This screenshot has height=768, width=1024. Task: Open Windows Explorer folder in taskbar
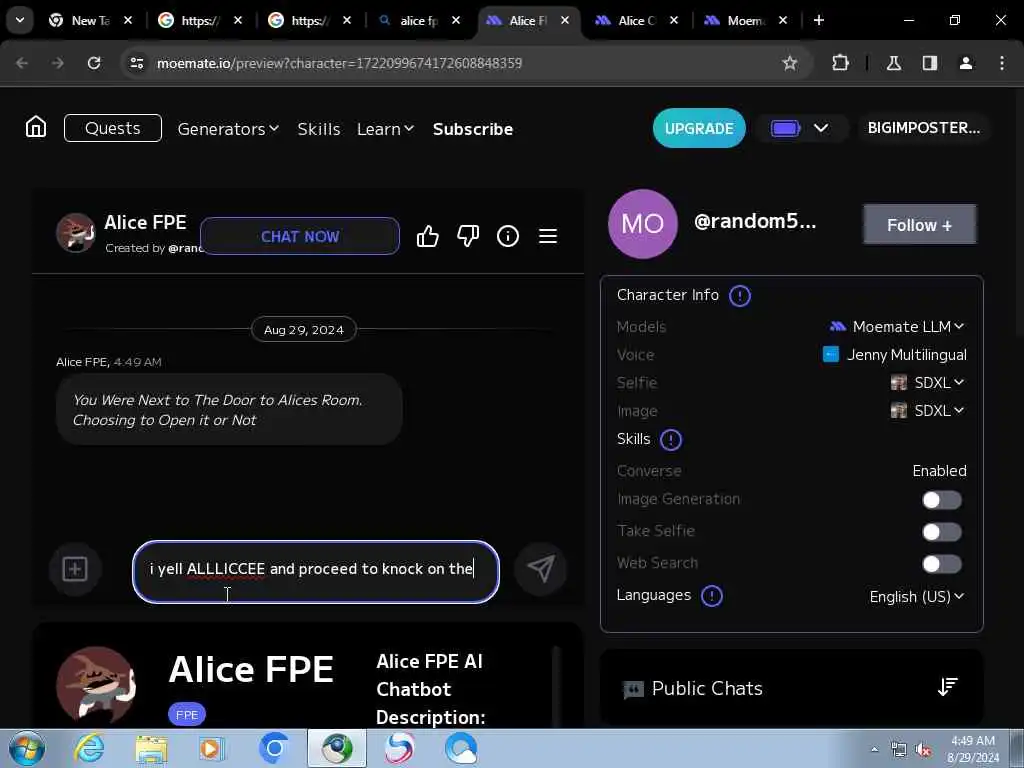pyautogui.click(x=151, y=748)
